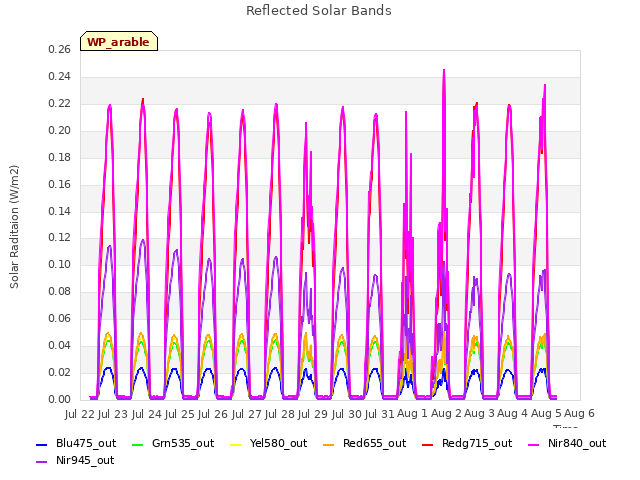
Task: Click the 0.14 y-axis tick label
Action: click(60, 211)
